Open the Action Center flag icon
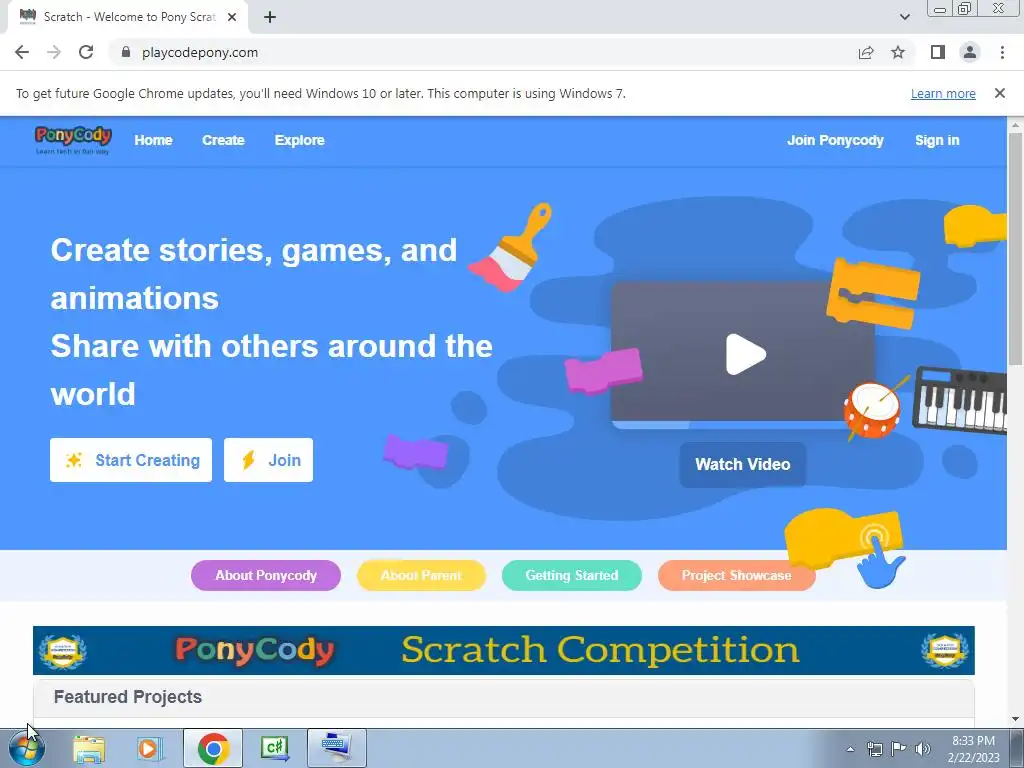The height and width of the screenshot is (768, 1024). (899, 749)
